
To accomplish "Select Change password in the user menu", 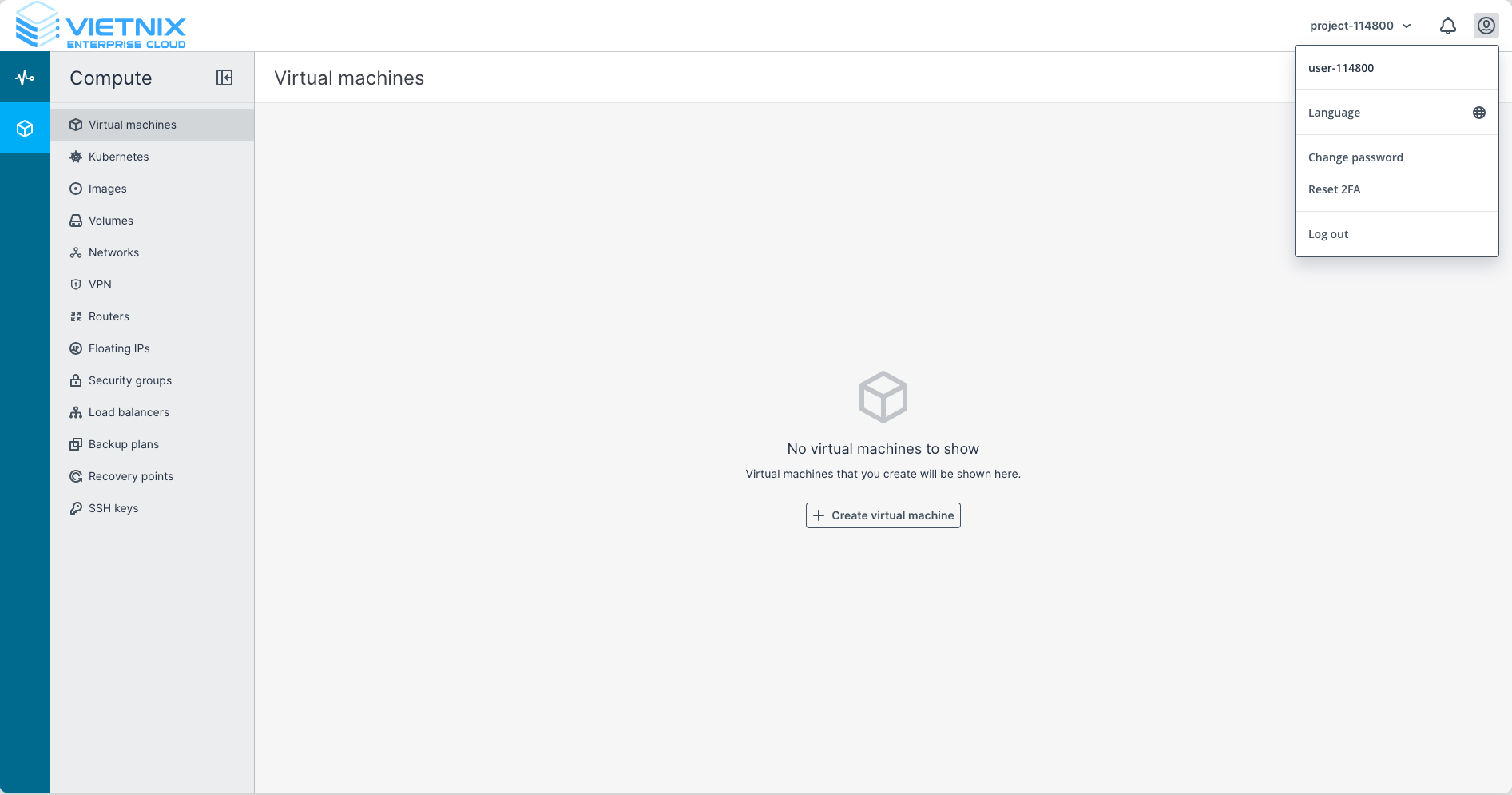I will tap(1355, 157).
